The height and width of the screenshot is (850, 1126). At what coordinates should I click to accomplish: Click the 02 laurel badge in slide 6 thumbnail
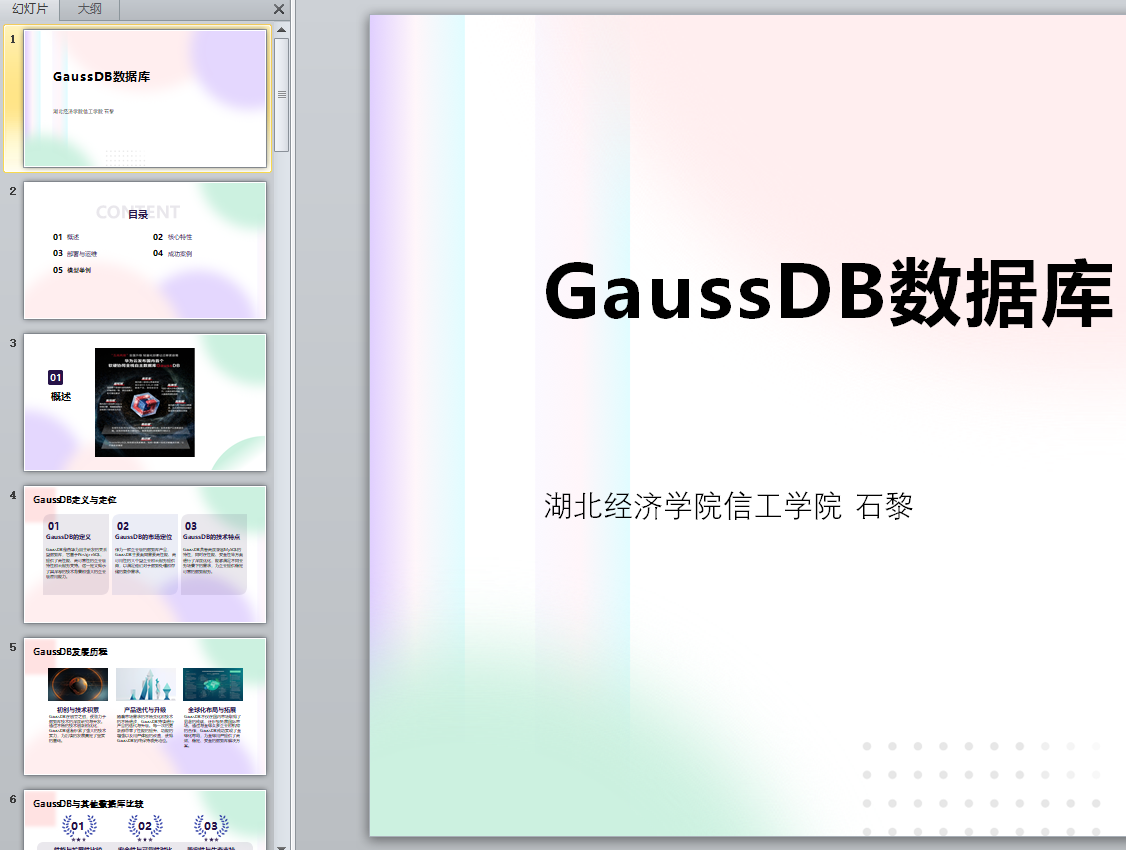point(145,826)
